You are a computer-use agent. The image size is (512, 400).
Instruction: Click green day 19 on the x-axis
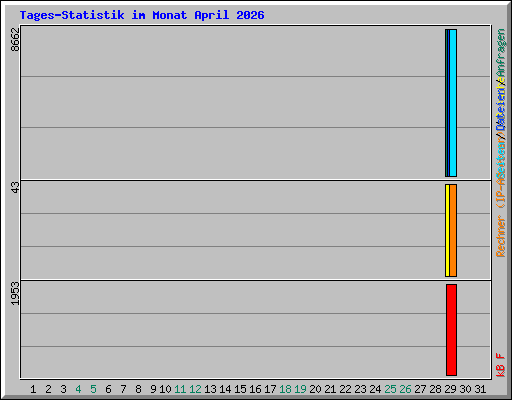(x=300, y=389)
